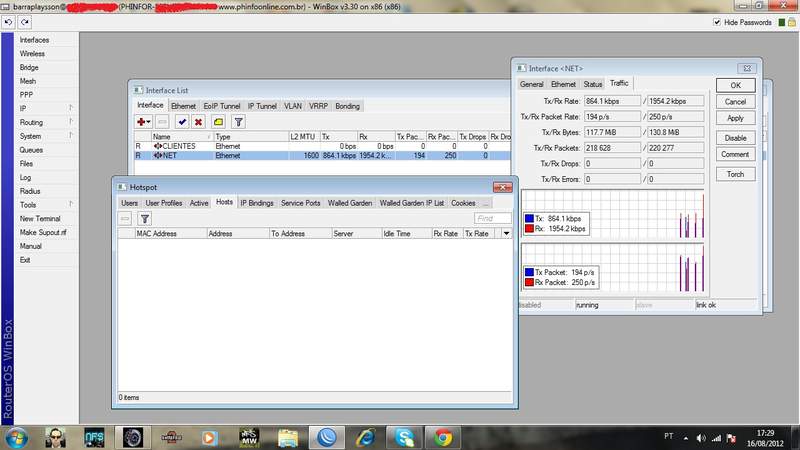Click the red X disable icon in Interface List
Image resolution: width=800 pixels, height=450 pixels.
(198, 122)
